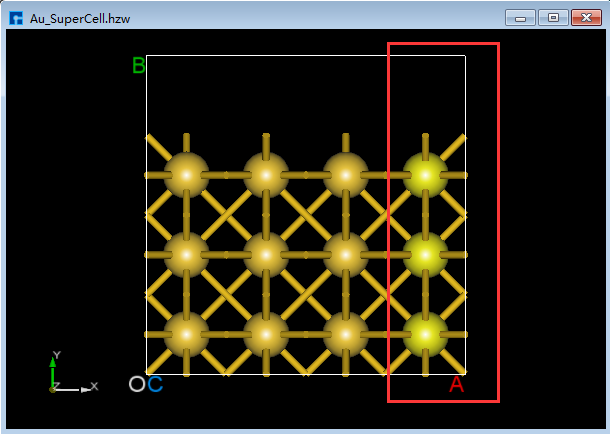Select the highlighted middle-right yellow atom
The image size is (610, 434).
[425, 255]
